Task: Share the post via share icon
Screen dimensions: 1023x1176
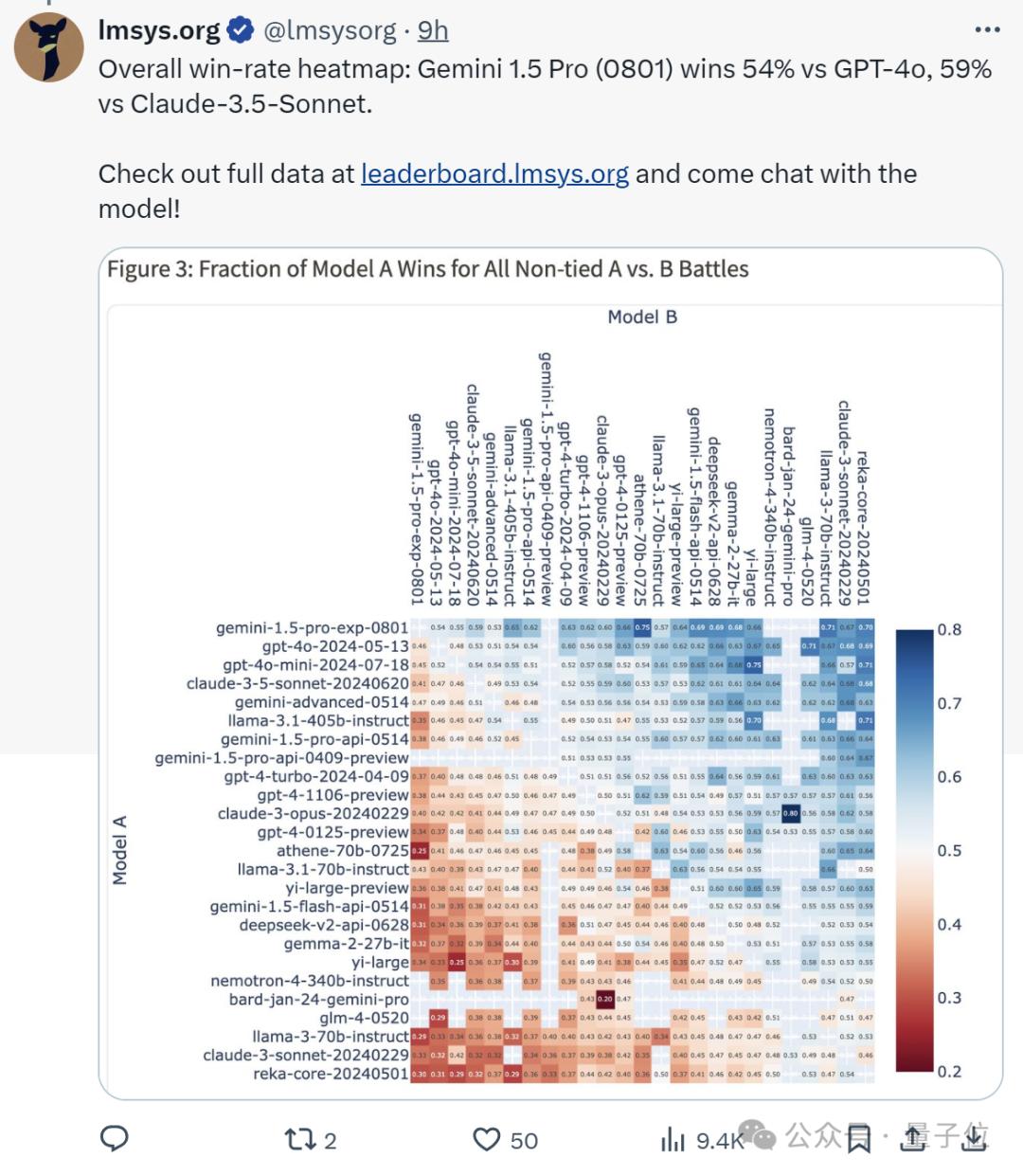Action: 914,1138
